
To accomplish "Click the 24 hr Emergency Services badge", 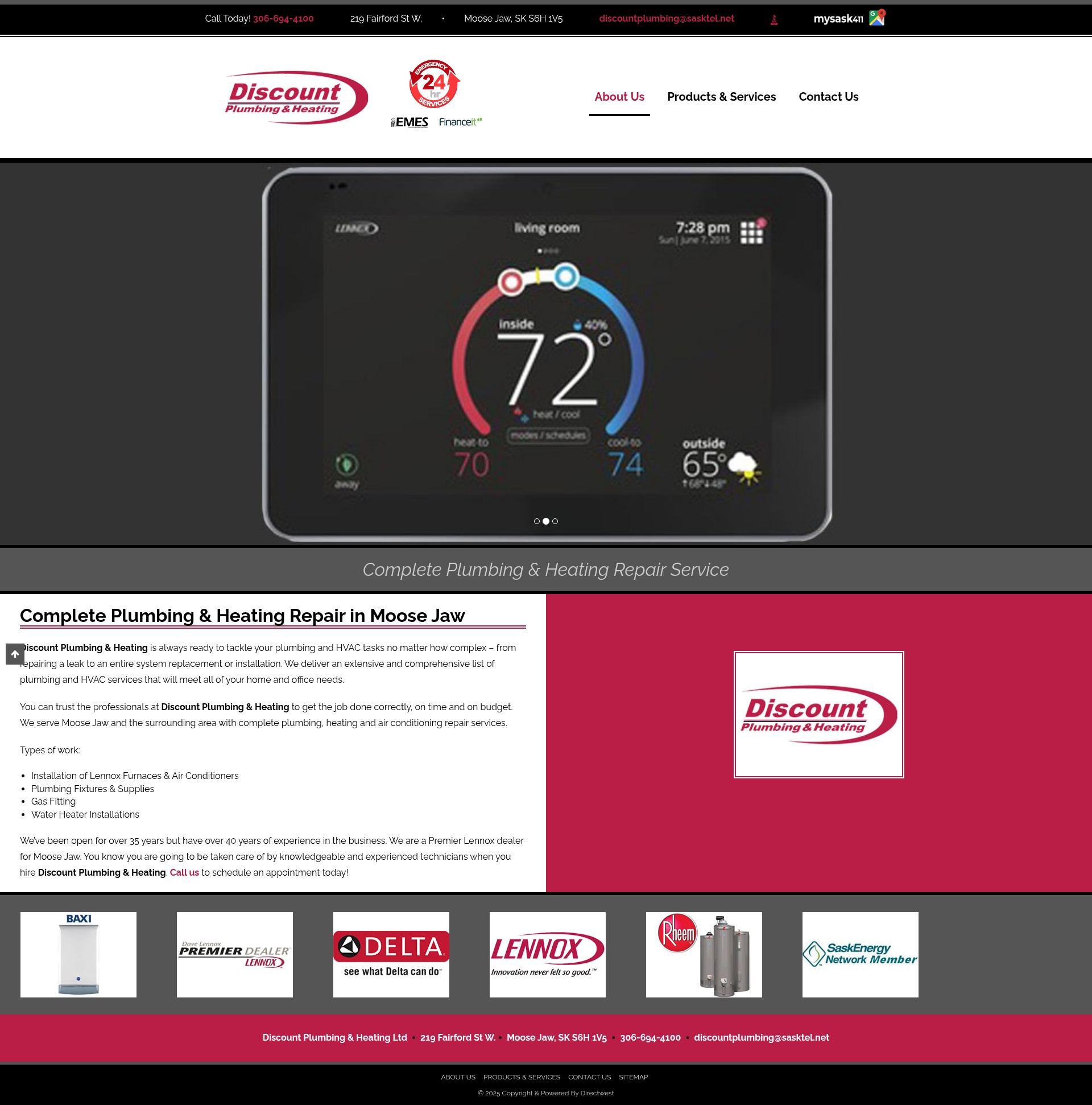I will pyautogui.click(x=435, y=84).
